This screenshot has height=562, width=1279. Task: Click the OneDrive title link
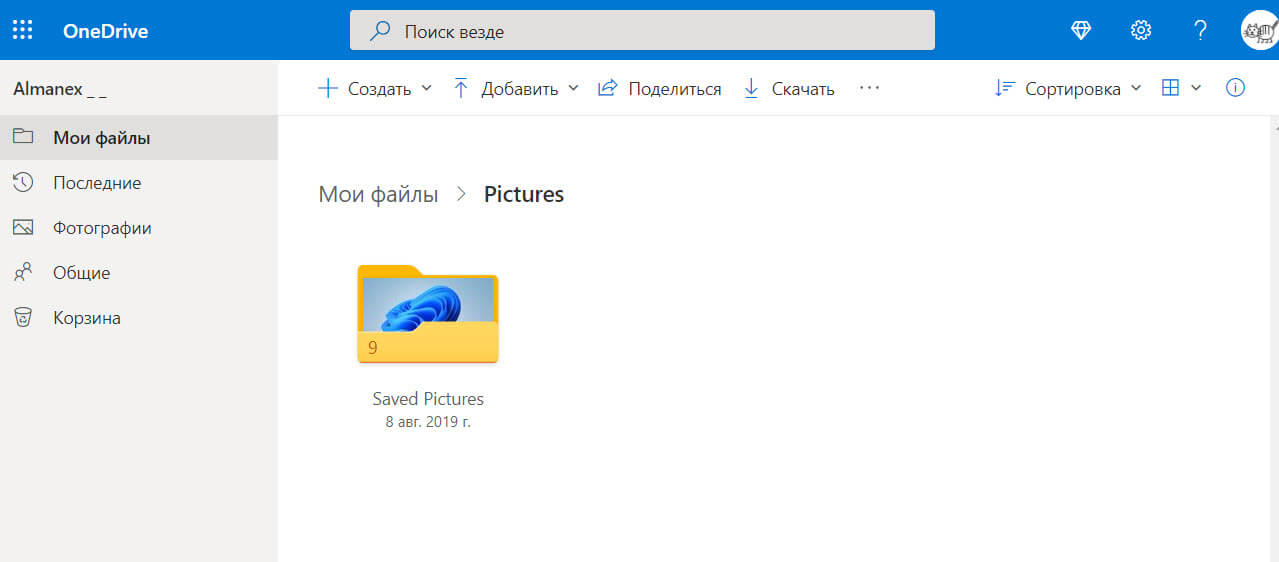105,31
